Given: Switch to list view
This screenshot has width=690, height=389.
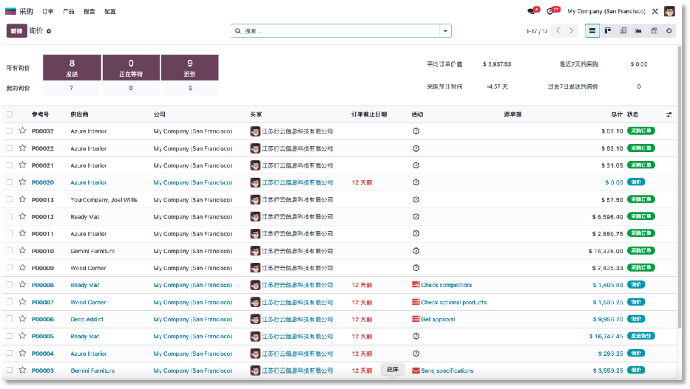Looking at the screenshot, I should coord(592,31).
